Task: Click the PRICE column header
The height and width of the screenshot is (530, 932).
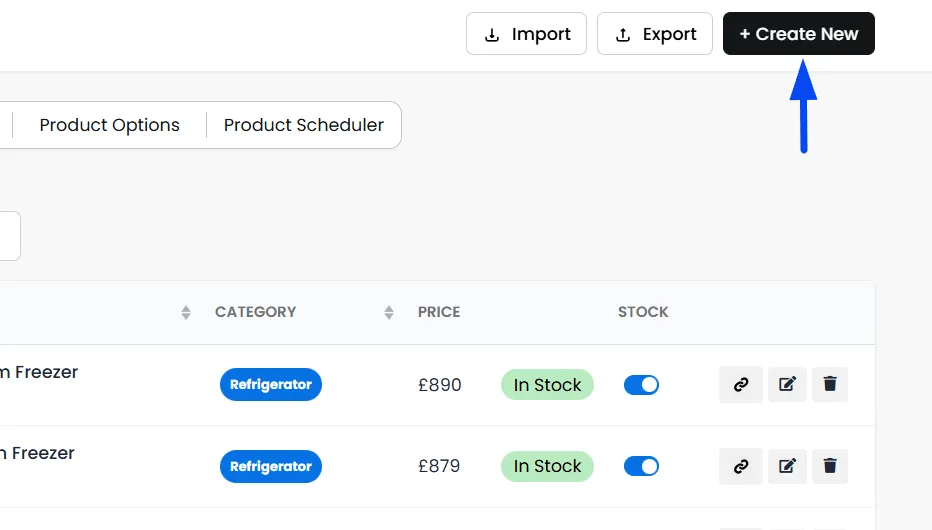Action: point(439,312)
